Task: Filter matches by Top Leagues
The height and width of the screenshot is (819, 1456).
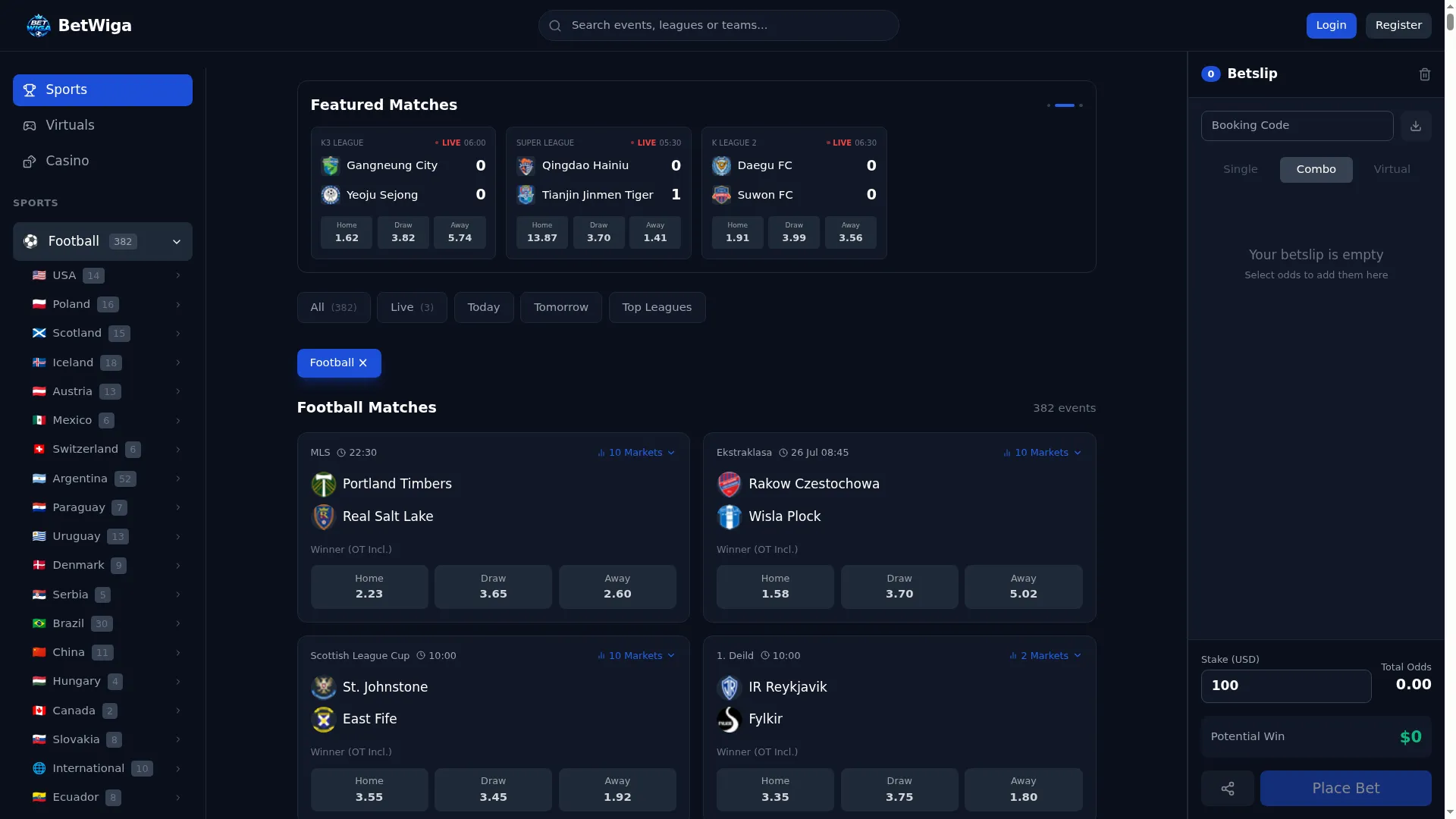Action: coord(657,308)
